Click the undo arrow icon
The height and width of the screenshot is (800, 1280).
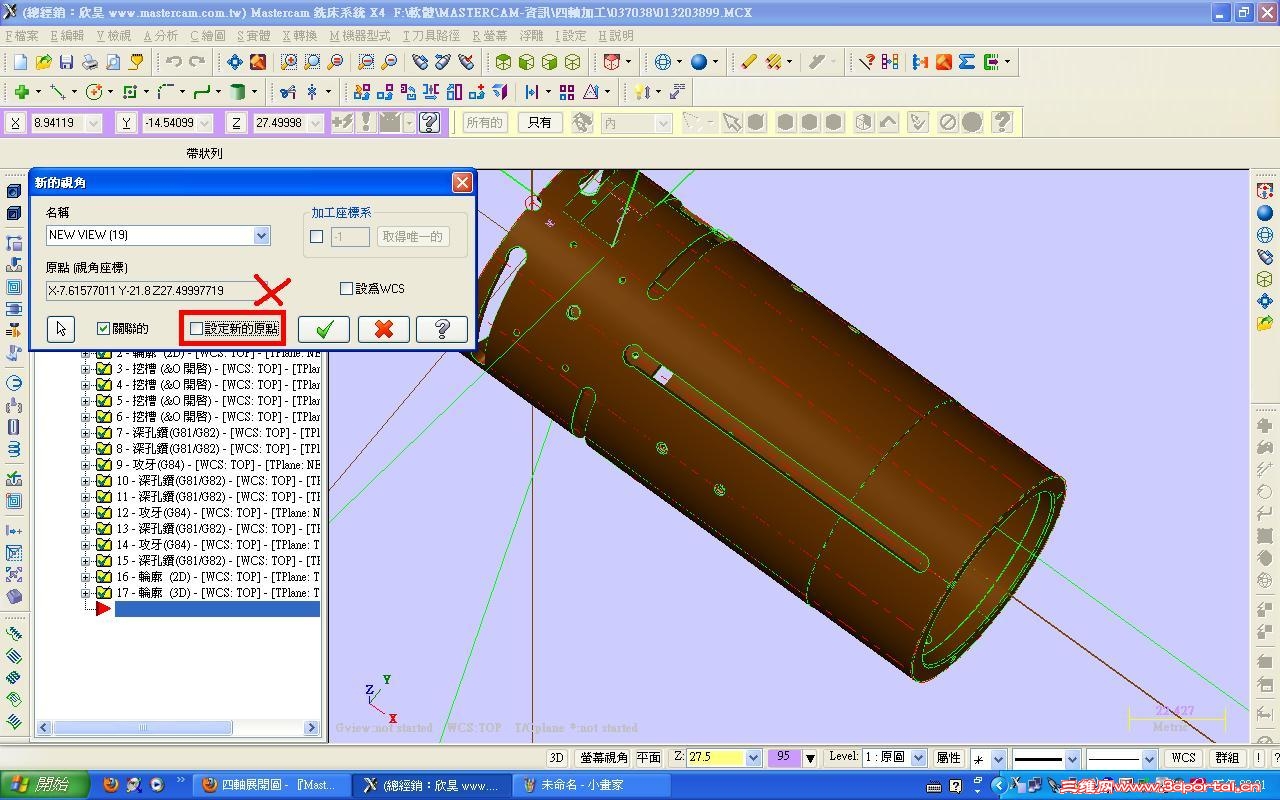click(174, 62)
